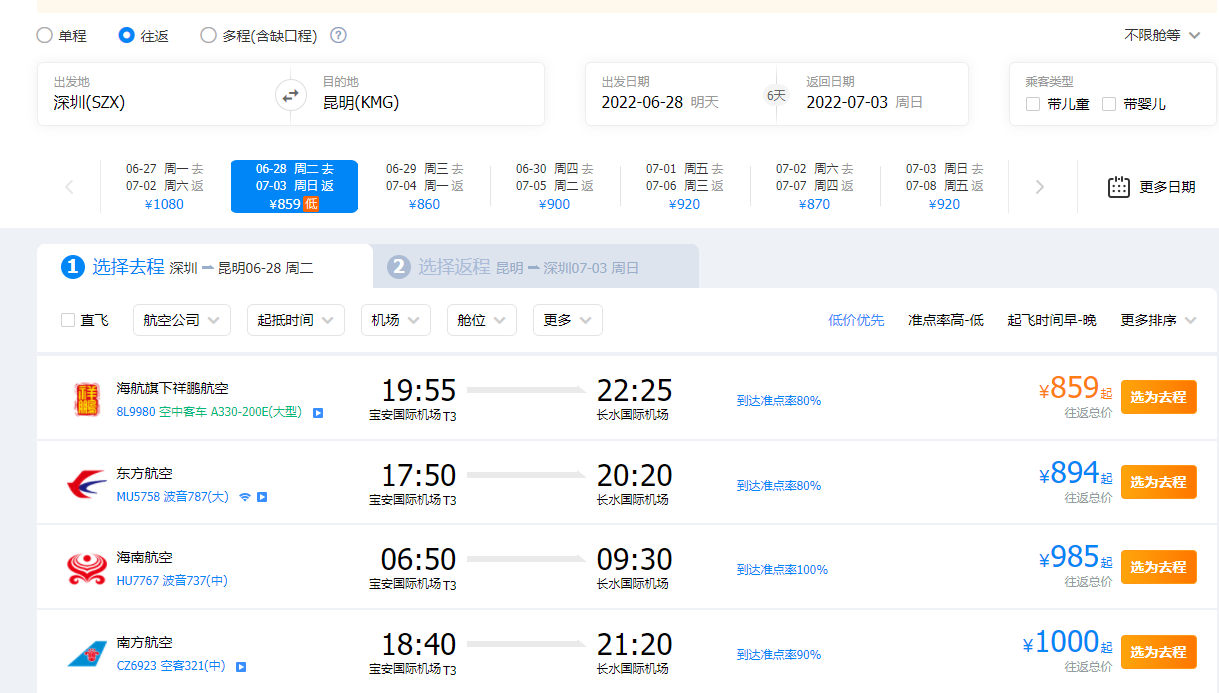Select the 06-30 date option ¥900
This screenshot has width=1219, height=693.
tap(554, 187)
